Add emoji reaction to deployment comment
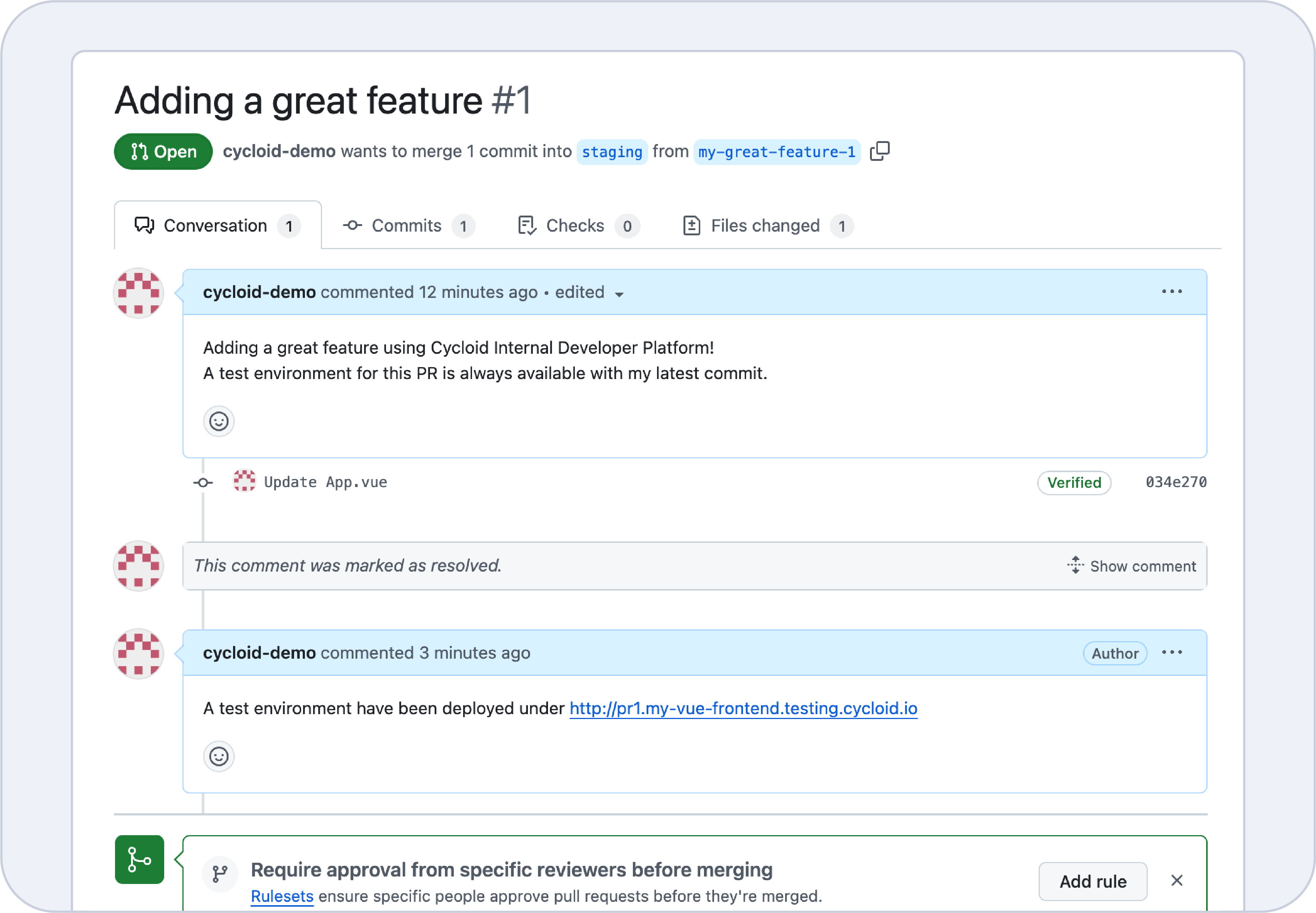Viewport: 1316px width, 913px height. click(x=219, y=757)
